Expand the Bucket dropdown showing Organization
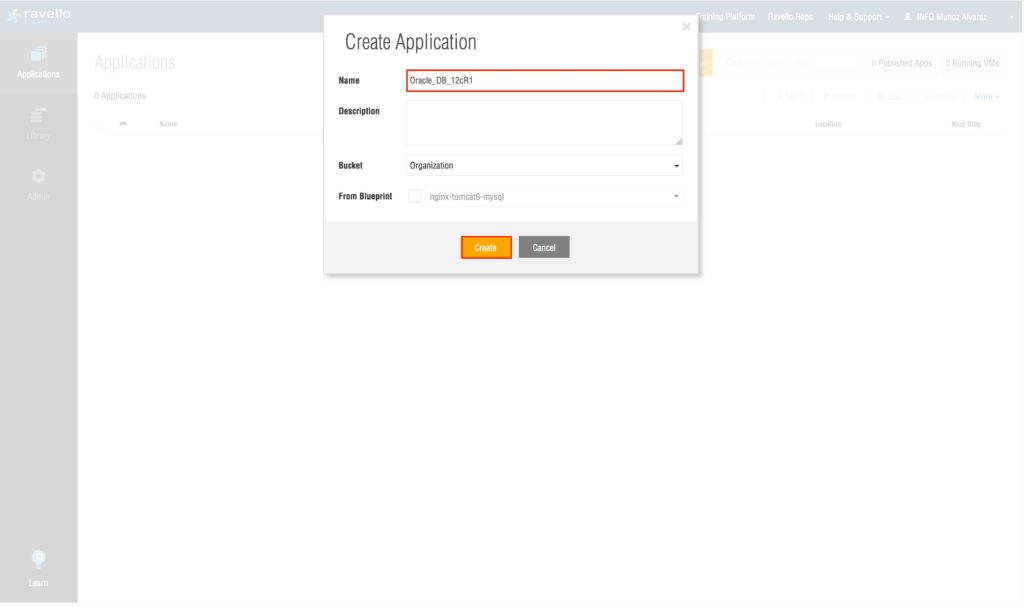Viewport: 1024px width, 607px height. (544, 166)
